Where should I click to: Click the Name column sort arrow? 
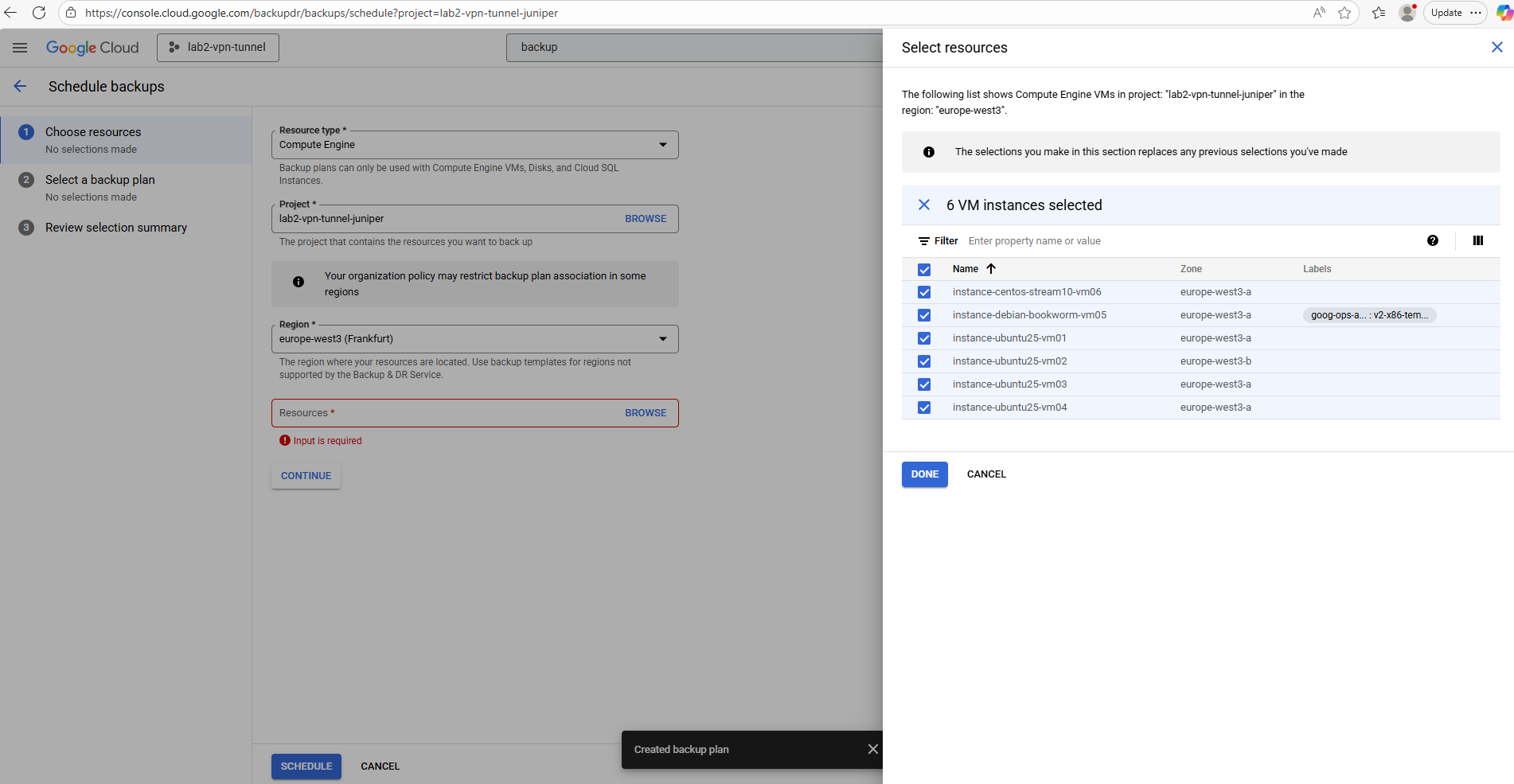click(x=991, y=269)
